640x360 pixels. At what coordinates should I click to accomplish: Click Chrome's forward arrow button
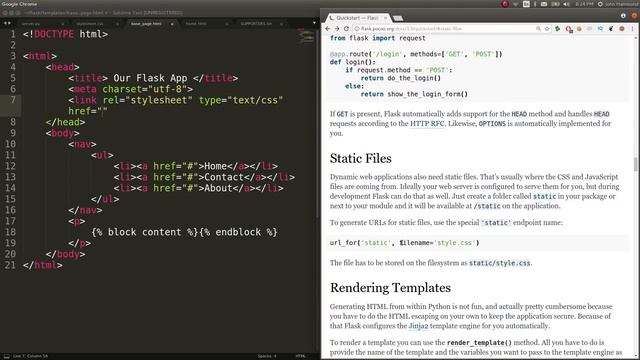(x=337, y=29)
